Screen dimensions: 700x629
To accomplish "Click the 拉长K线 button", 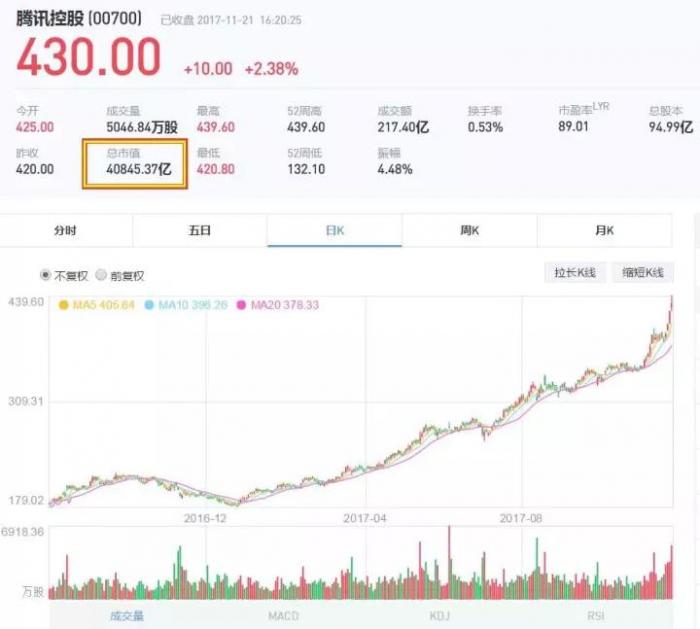I will point(575,272).
